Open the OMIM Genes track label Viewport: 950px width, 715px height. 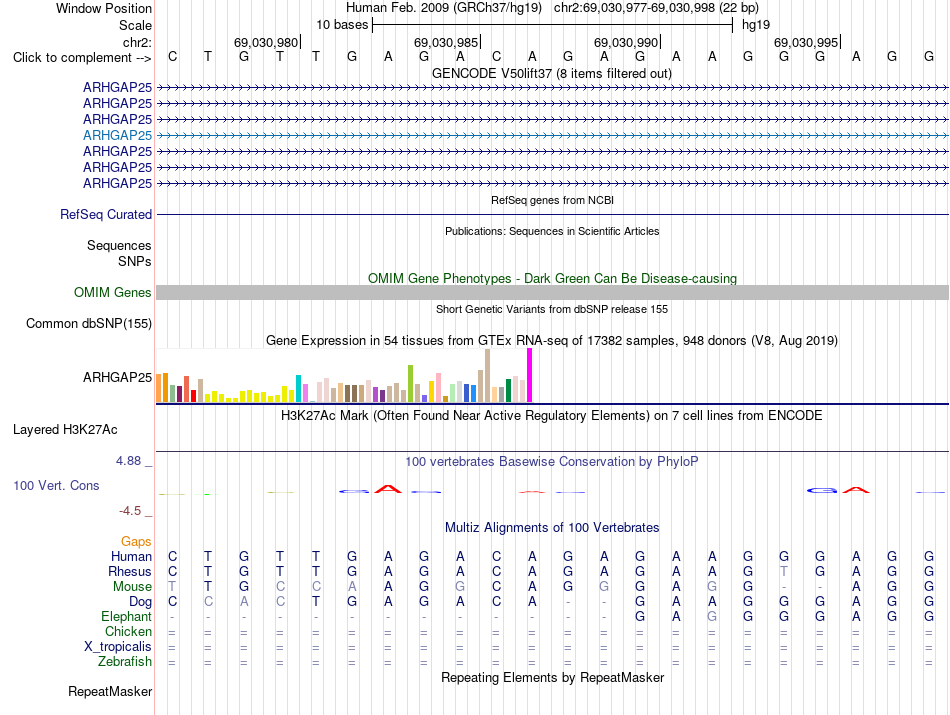(x=113, y=293)
